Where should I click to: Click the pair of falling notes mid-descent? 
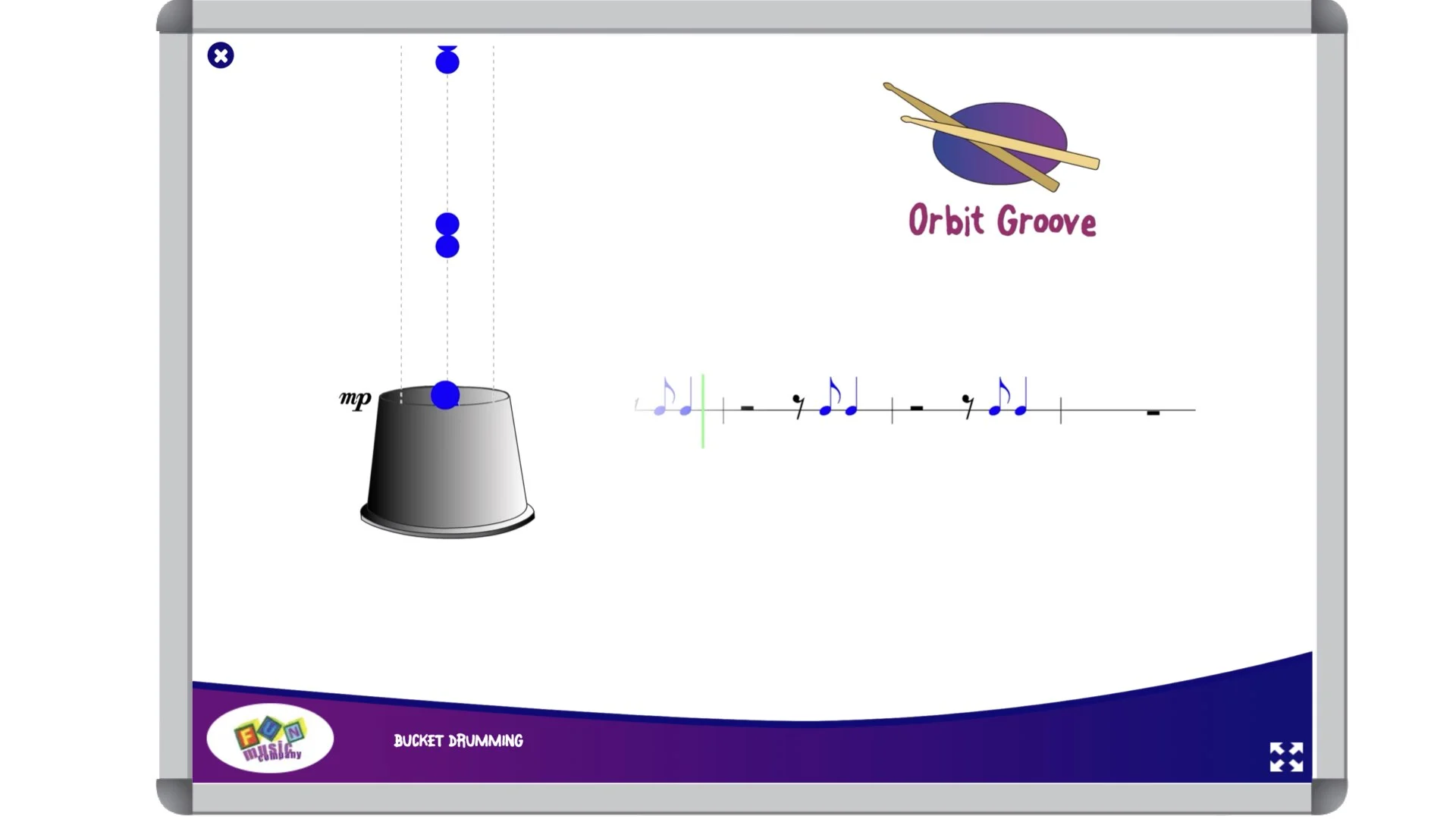pos(446,234)
